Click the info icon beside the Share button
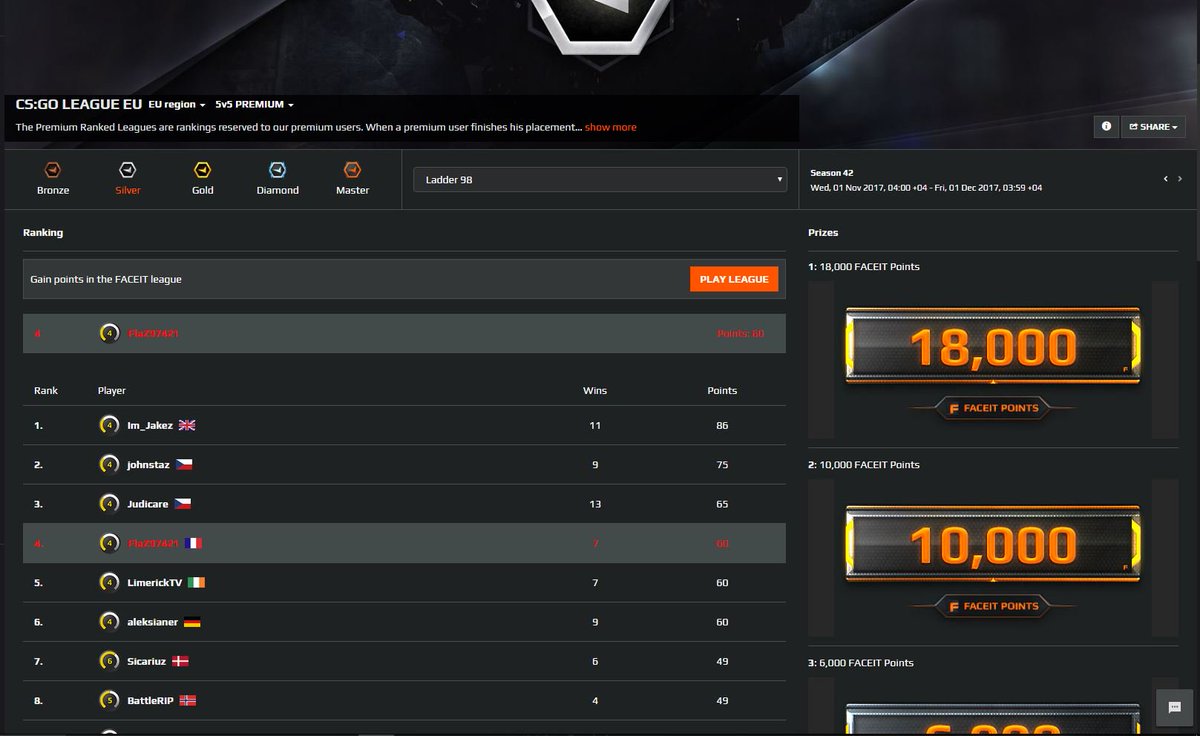The image size is (1200, 736). tap(1106, 126)
